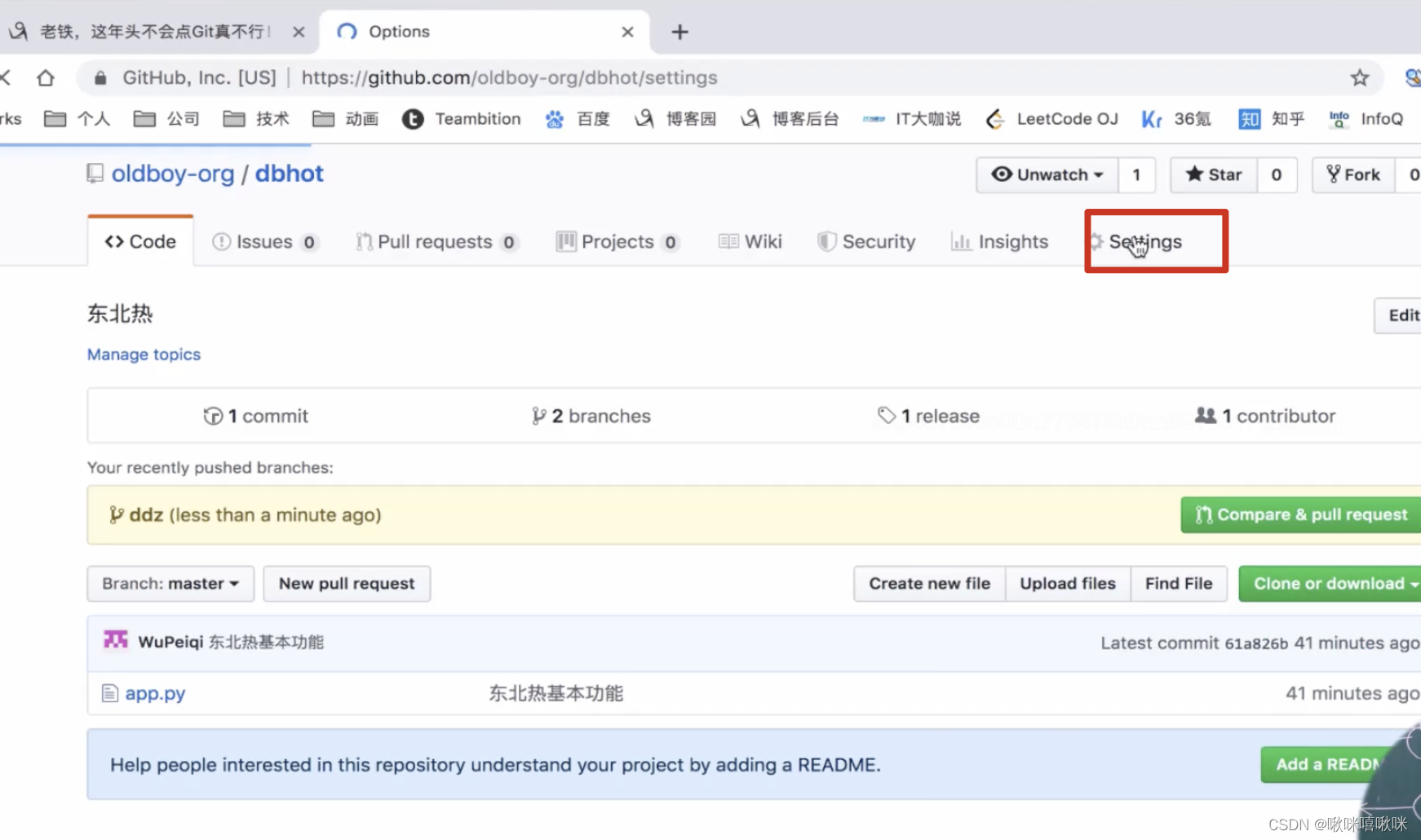View the 1 contributor page

click(1265, 416)
